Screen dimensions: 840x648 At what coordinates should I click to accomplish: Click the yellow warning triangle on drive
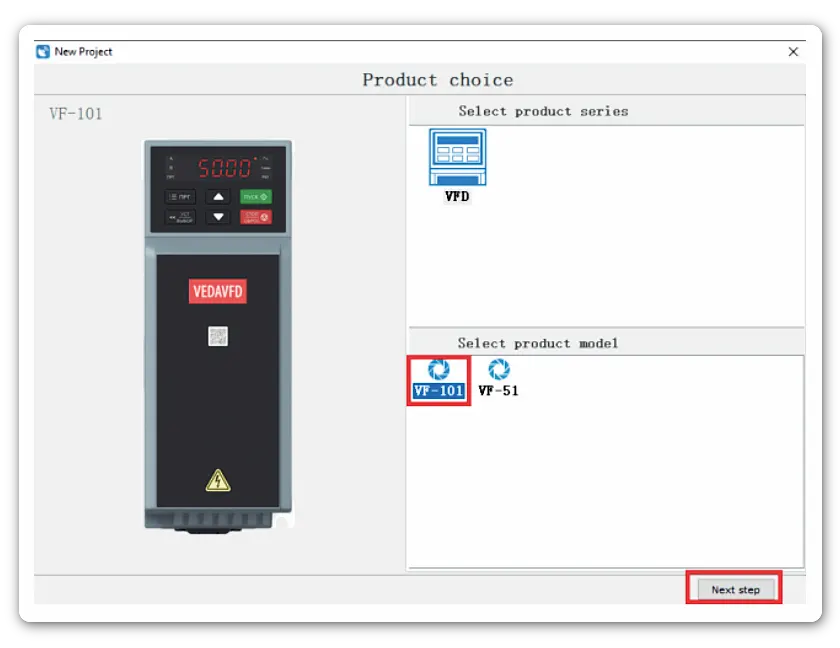click(218, 481)
